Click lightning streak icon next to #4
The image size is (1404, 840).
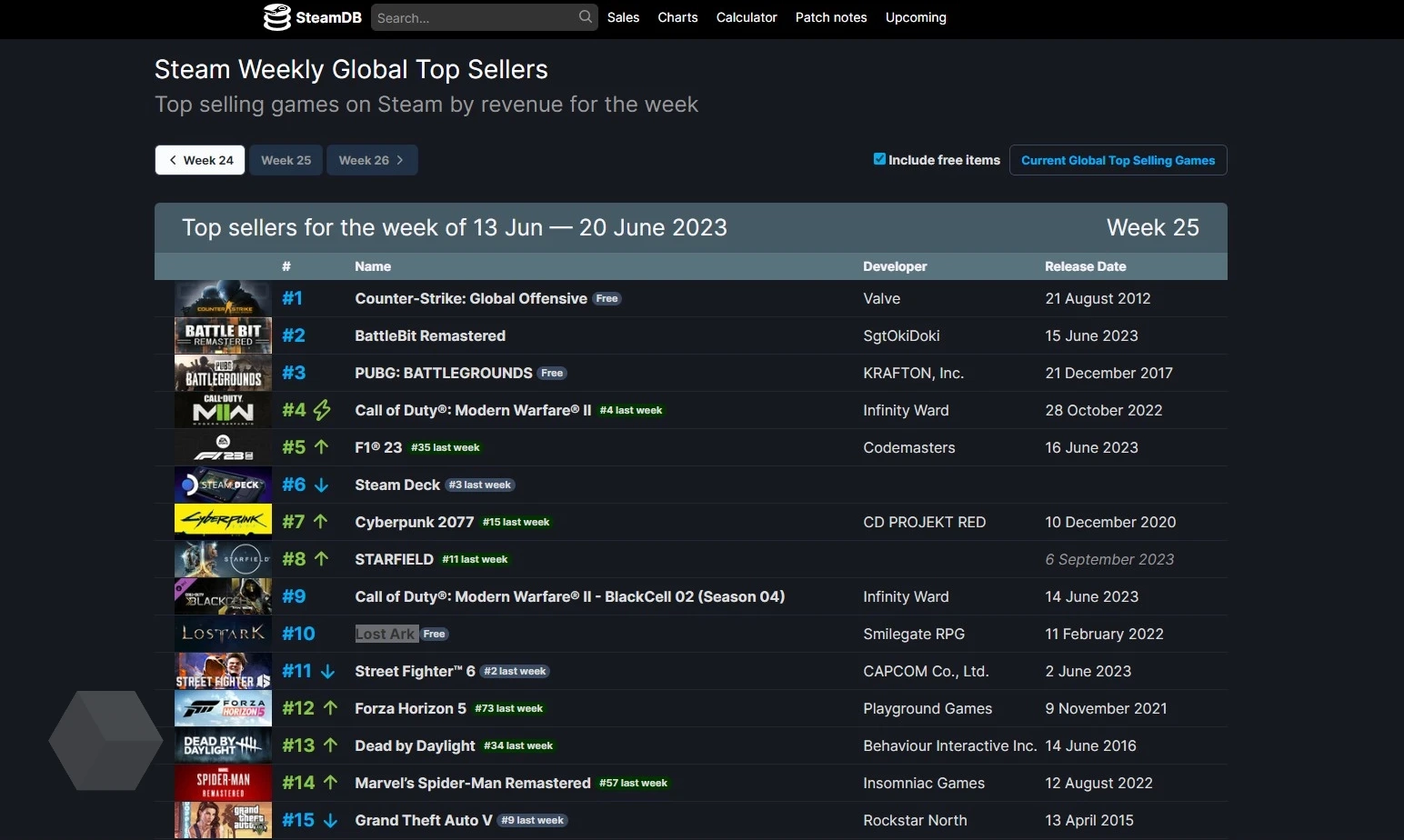pyautogui.click(x=322, y=410)
